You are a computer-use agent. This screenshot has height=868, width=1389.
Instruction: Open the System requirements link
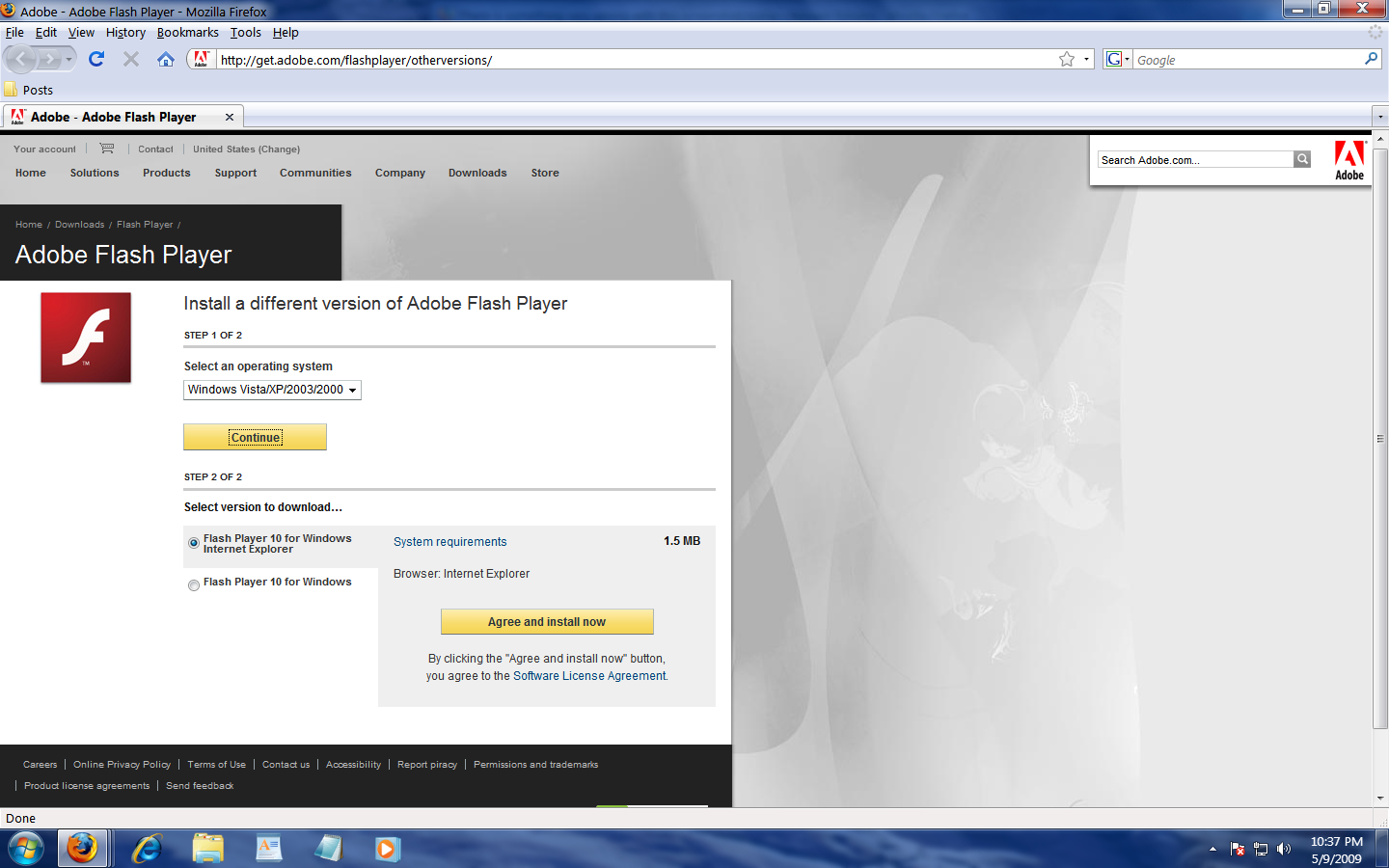click(449, 542)
